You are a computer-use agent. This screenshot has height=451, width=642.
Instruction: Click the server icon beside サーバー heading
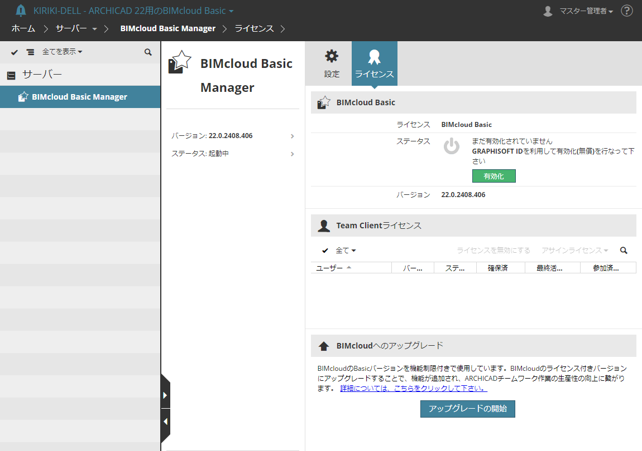tap(11, 75)
